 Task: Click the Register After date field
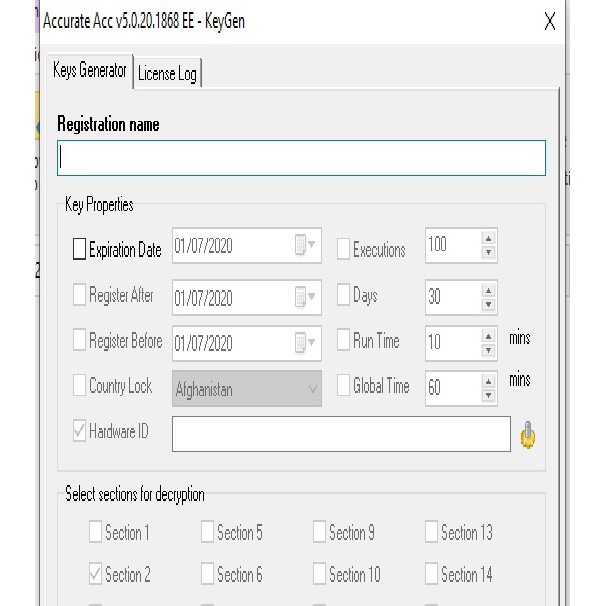[247, 297]
